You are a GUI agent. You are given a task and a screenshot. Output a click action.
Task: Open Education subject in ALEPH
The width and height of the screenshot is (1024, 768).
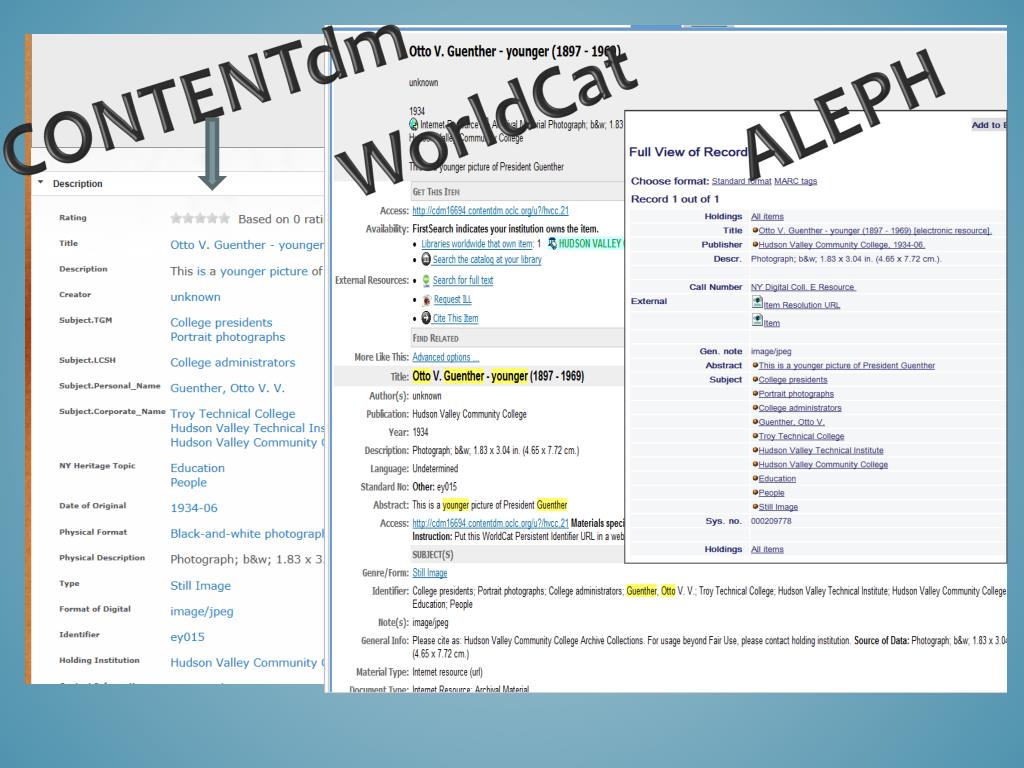click(x=777, y=479)
